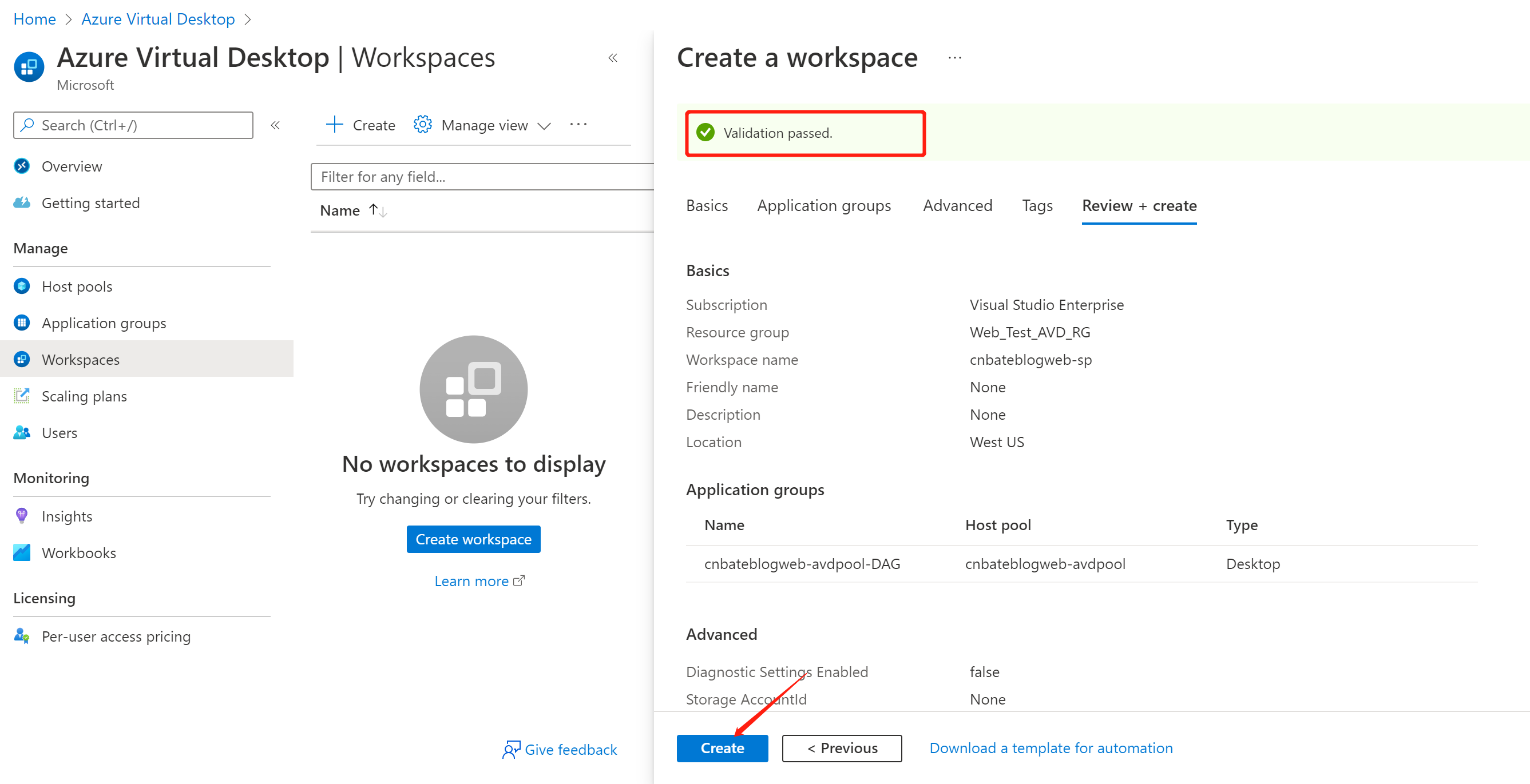Click the Workspaces sidebar icon
This screenshot has height=784, width=1530.
pos(22,360)
